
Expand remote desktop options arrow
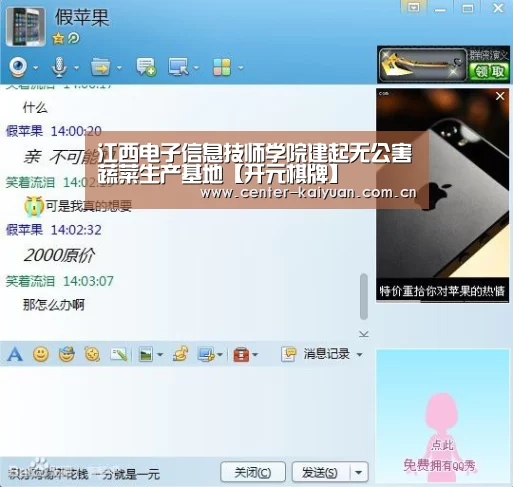[x=196, y=68]
